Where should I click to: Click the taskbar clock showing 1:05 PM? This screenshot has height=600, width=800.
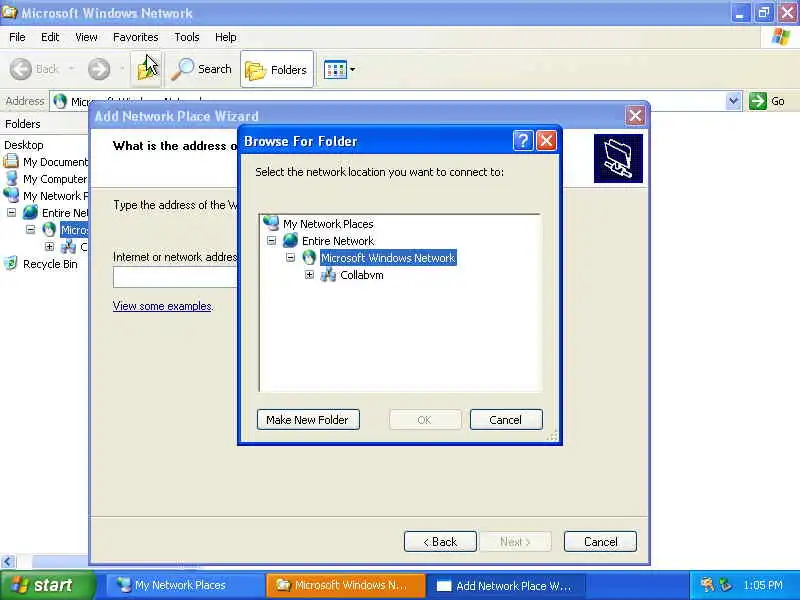[763, 585]
